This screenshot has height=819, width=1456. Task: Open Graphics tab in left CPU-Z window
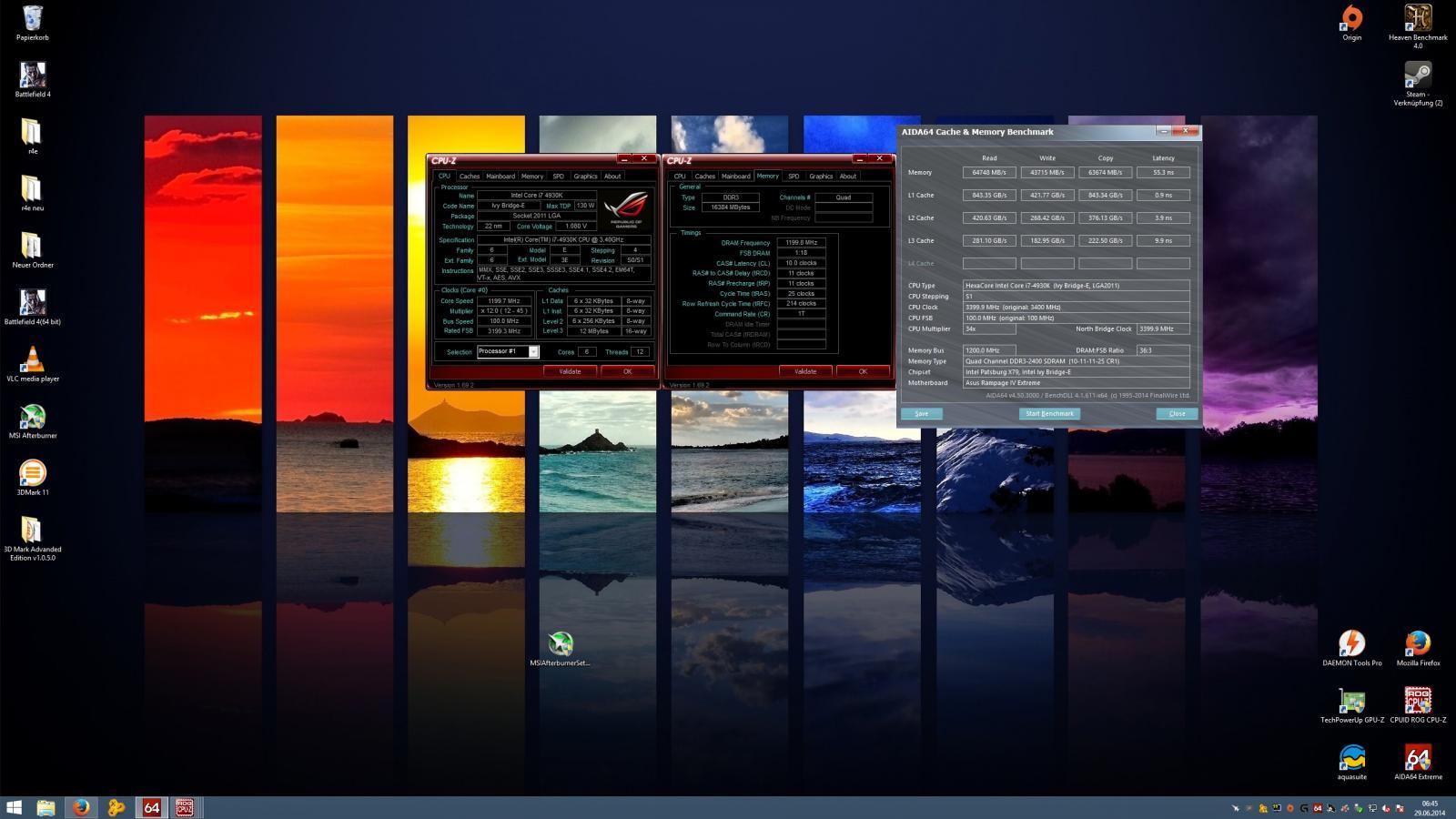tap(585, 177)
